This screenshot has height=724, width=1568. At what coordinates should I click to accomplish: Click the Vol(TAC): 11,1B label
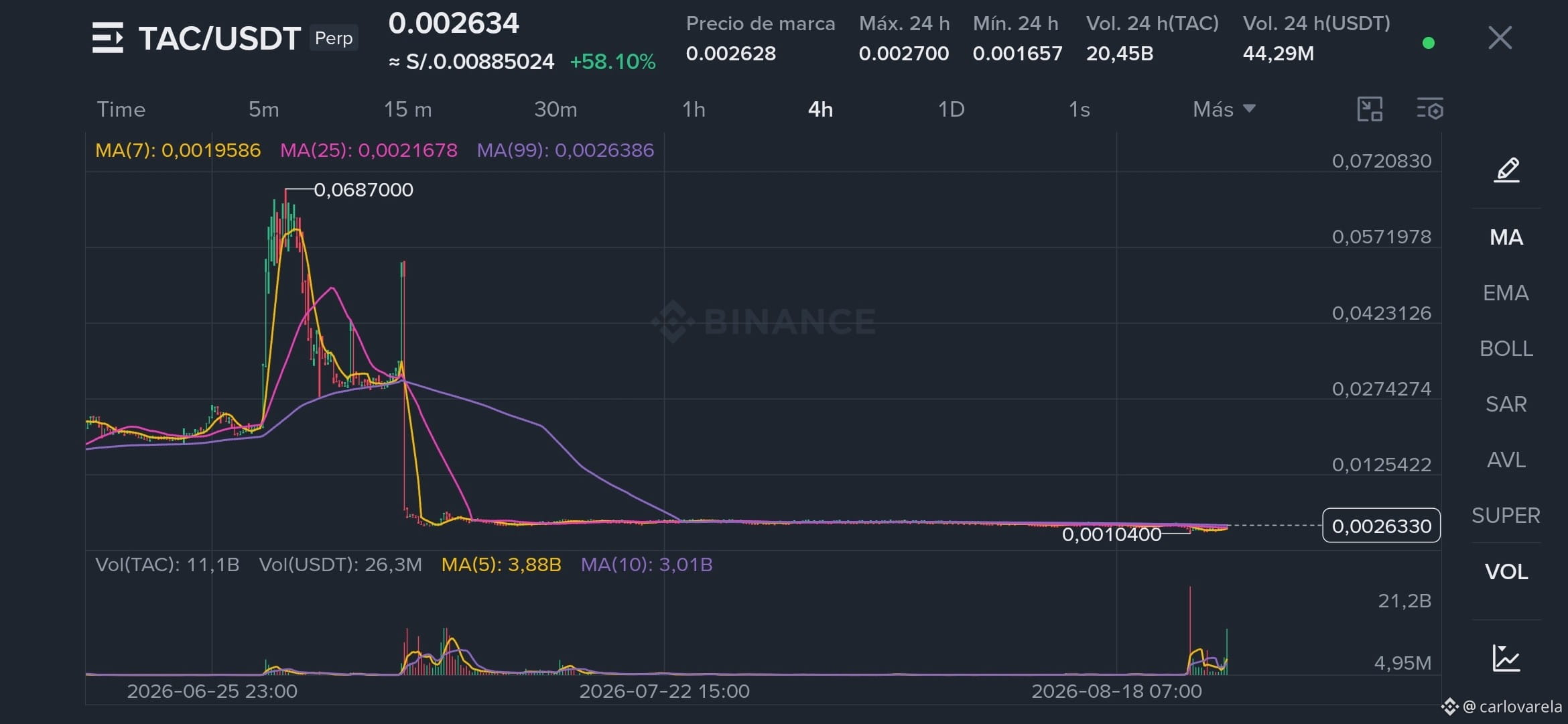(167, 564)
